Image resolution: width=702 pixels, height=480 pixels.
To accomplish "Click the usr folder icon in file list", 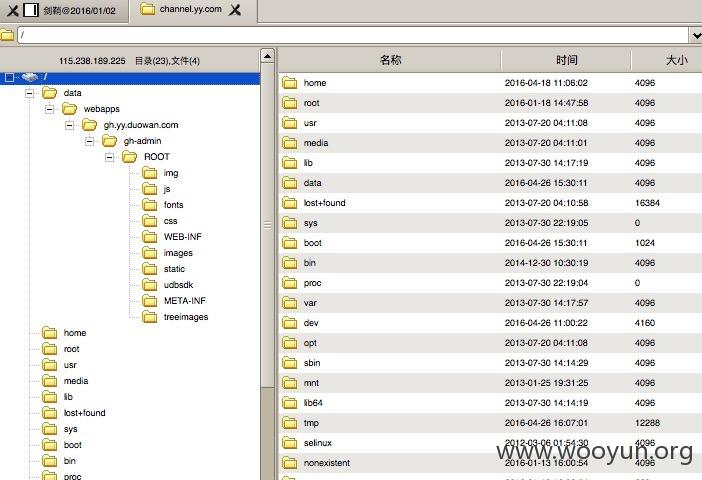I will pyautogui.click(x=290, y=123).
